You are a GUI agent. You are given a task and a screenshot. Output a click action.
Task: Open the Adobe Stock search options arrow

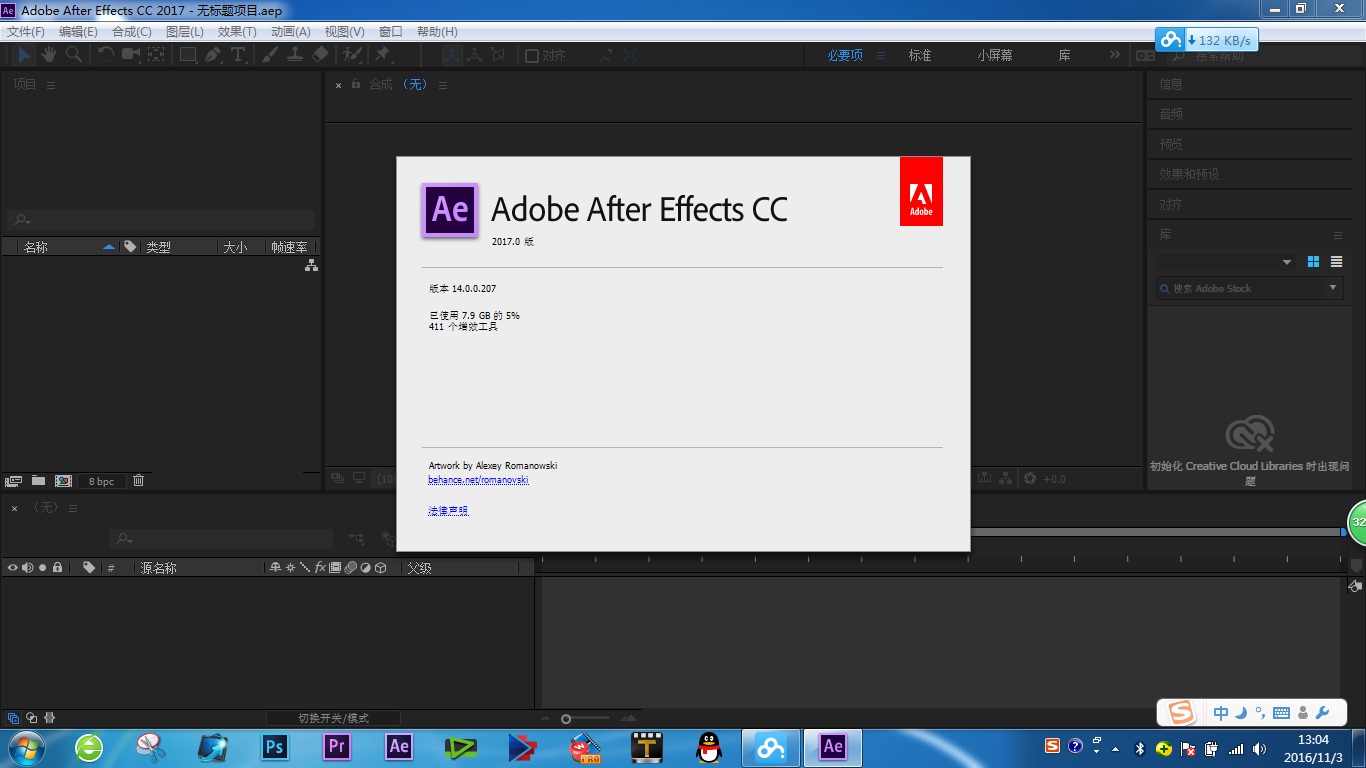point(1333,288)
